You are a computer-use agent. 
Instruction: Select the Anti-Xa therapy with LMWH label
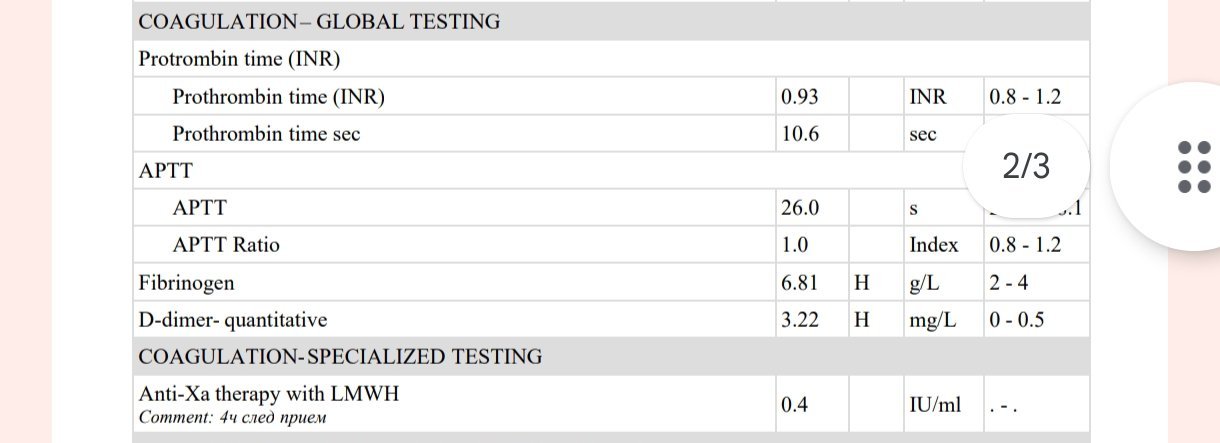[x=268, y=394]
